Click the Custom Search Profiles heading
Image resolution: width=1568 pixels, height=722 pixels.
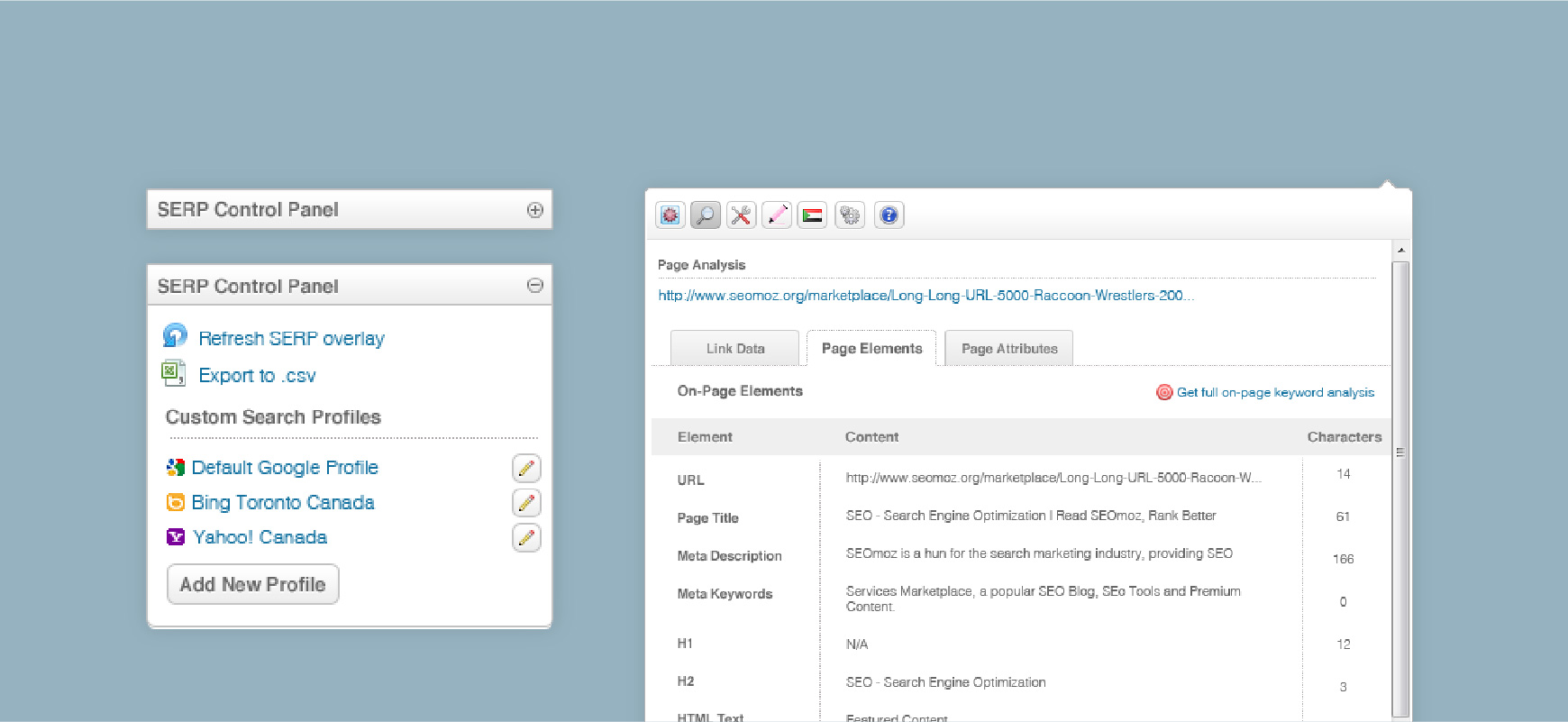(273, 417)
